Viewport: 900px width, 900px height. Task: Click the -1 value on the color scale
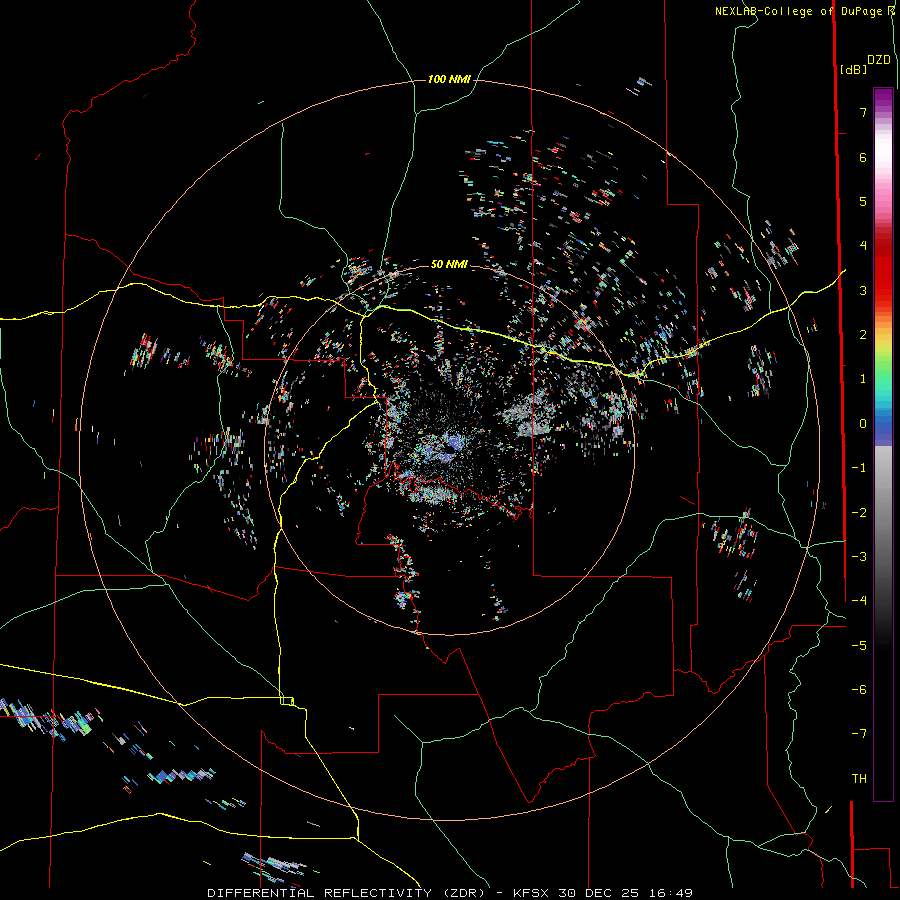pos(859,468)
